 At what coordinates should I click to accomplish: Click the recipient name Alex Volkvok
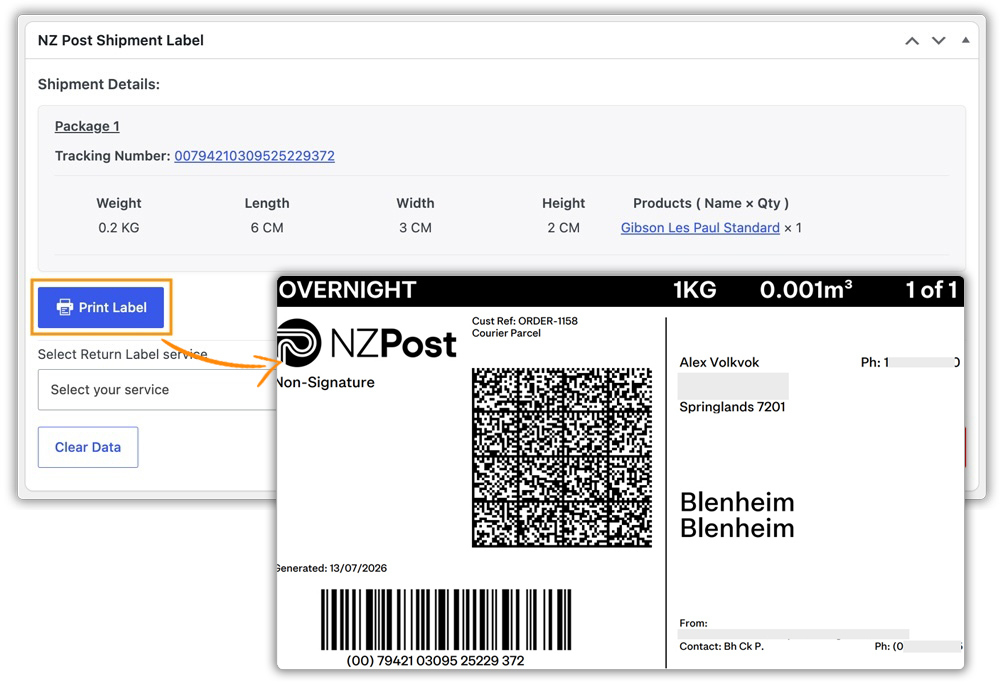(x=719, y=362)
